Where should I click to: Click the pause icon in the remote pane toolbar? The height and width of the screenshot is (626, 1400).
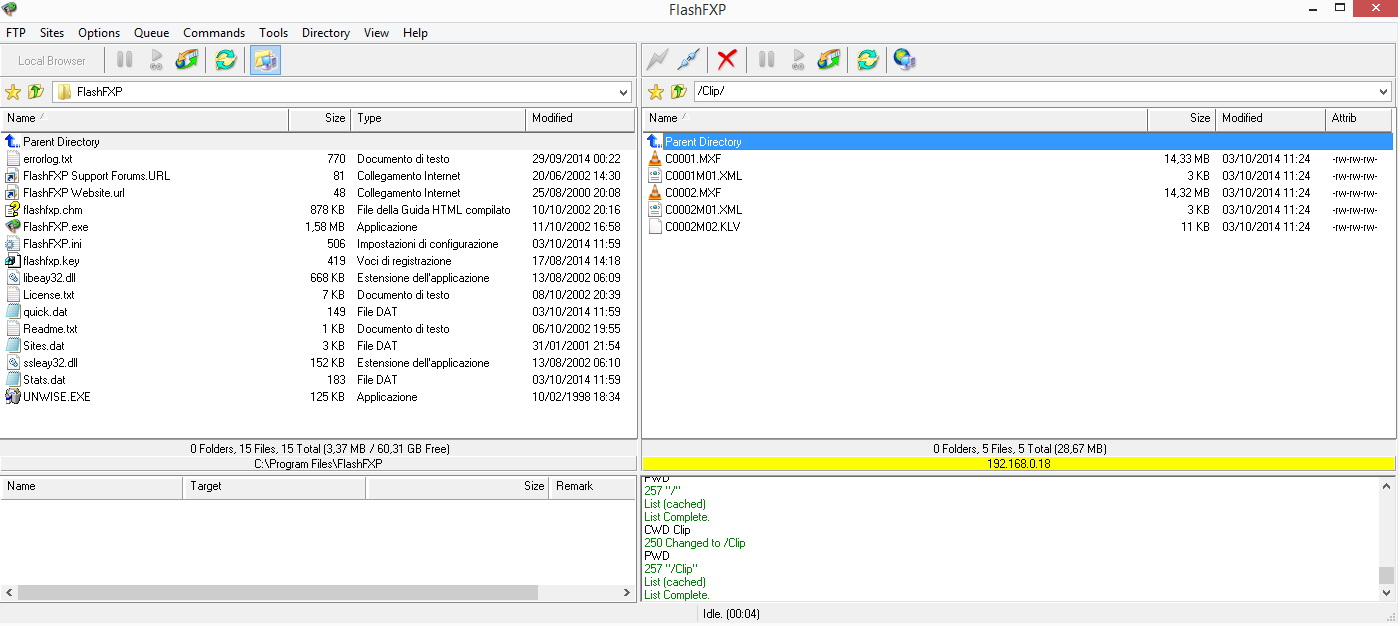click(x=767, y=60)
